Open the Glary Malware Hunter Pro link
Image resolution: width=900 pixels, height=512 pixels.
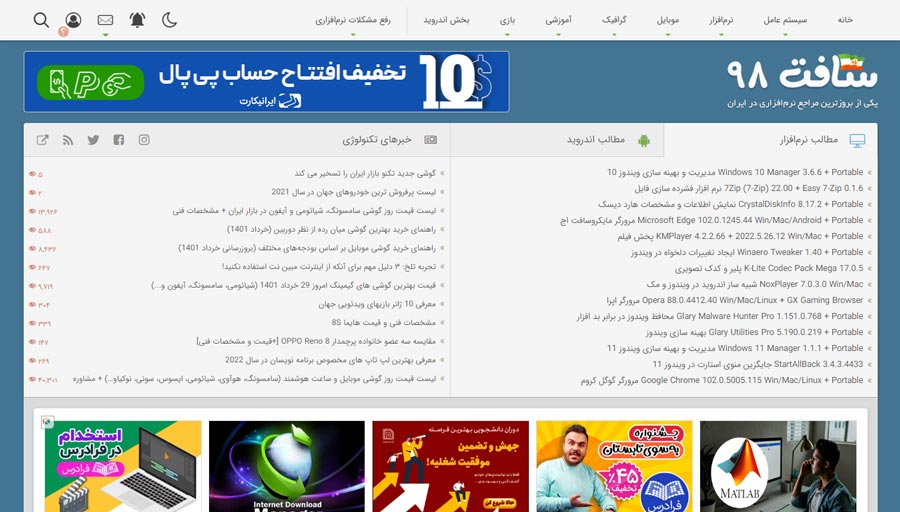(x=720, y=316)
